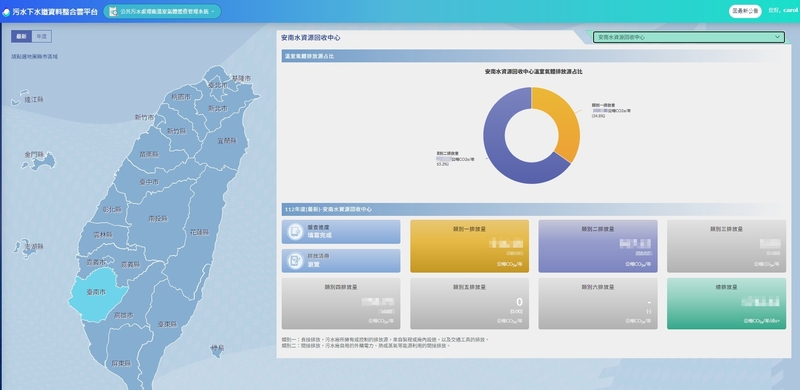800x390 pixels.
Task: Switch map view to 年度 toggle
Action: coord(41,36)
